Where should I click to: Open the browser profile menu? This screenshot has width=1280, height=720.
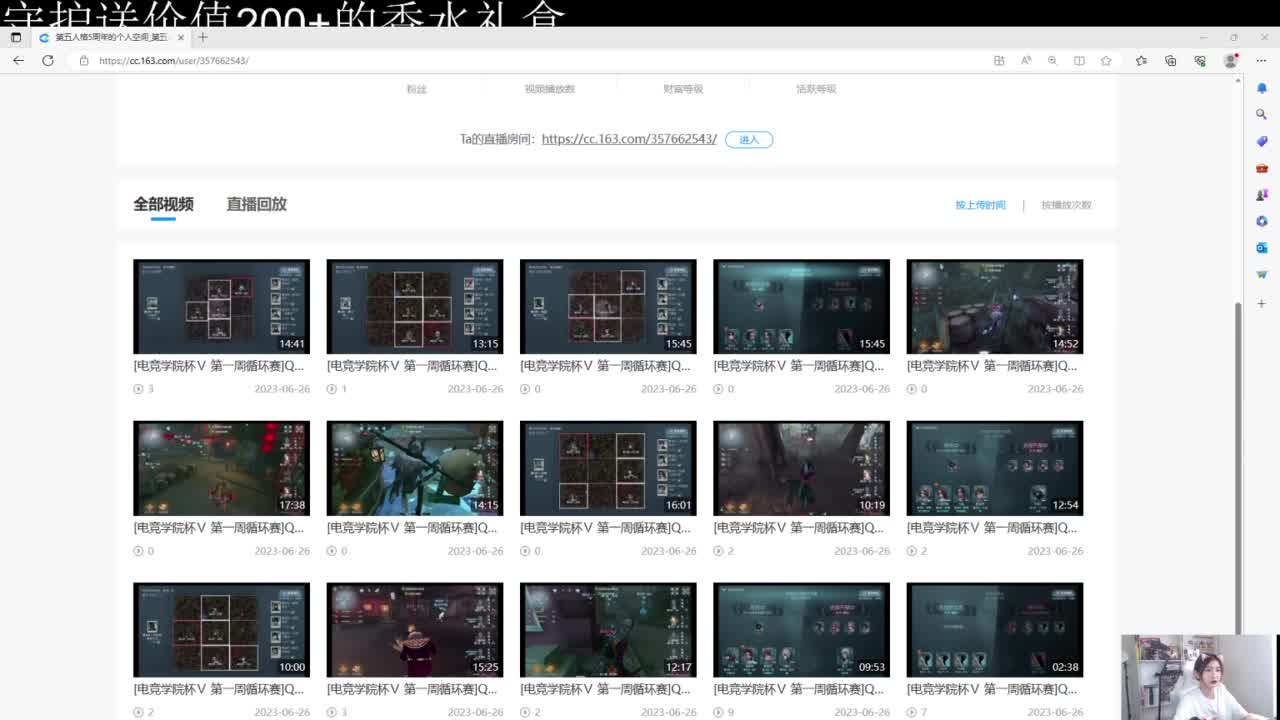(1231, 60)
